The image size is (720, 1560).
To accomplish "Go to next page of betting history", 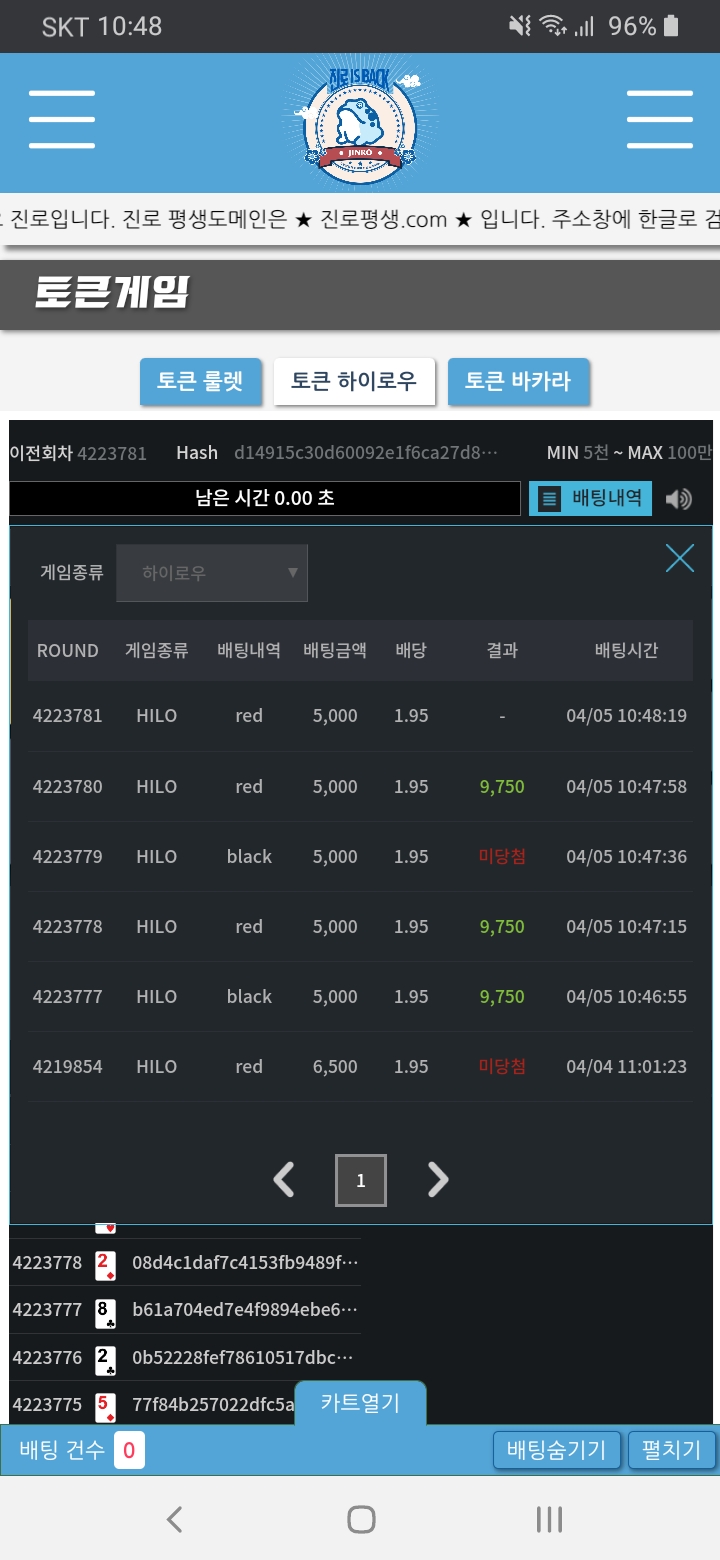I will tap(438, 1180).
